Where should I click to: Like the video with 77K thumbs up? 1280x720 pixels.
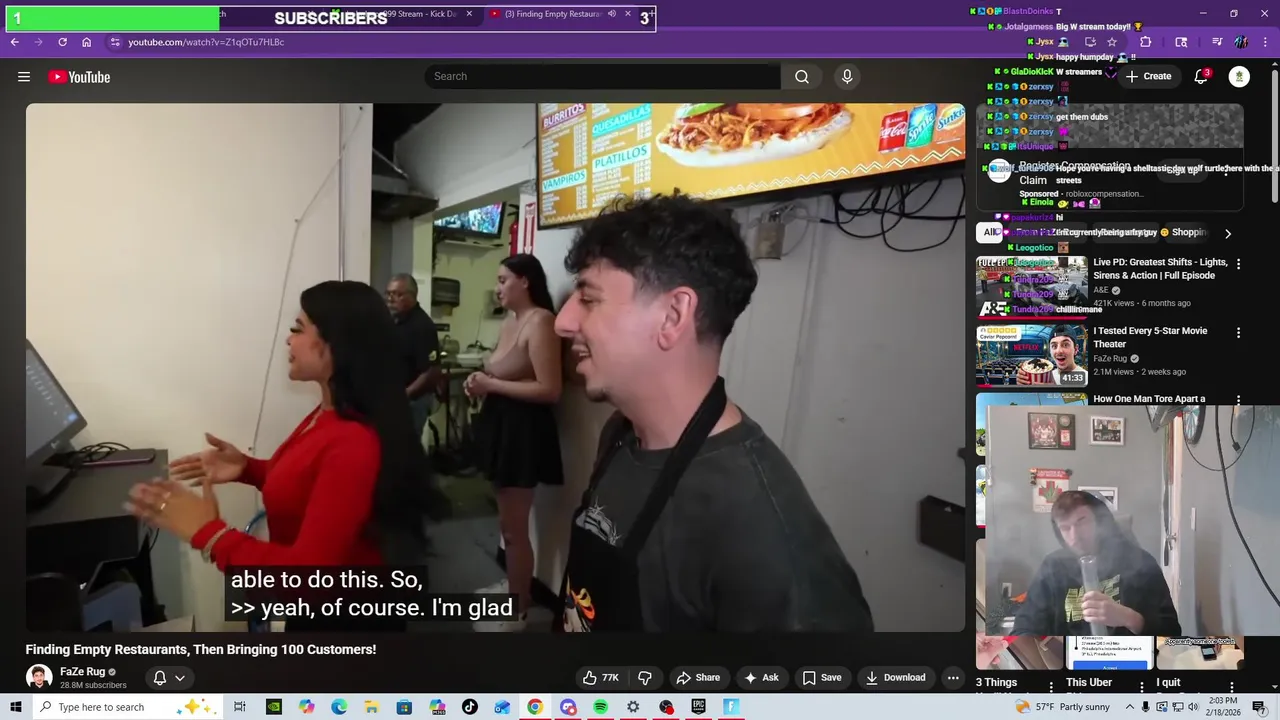click(601, 677)
